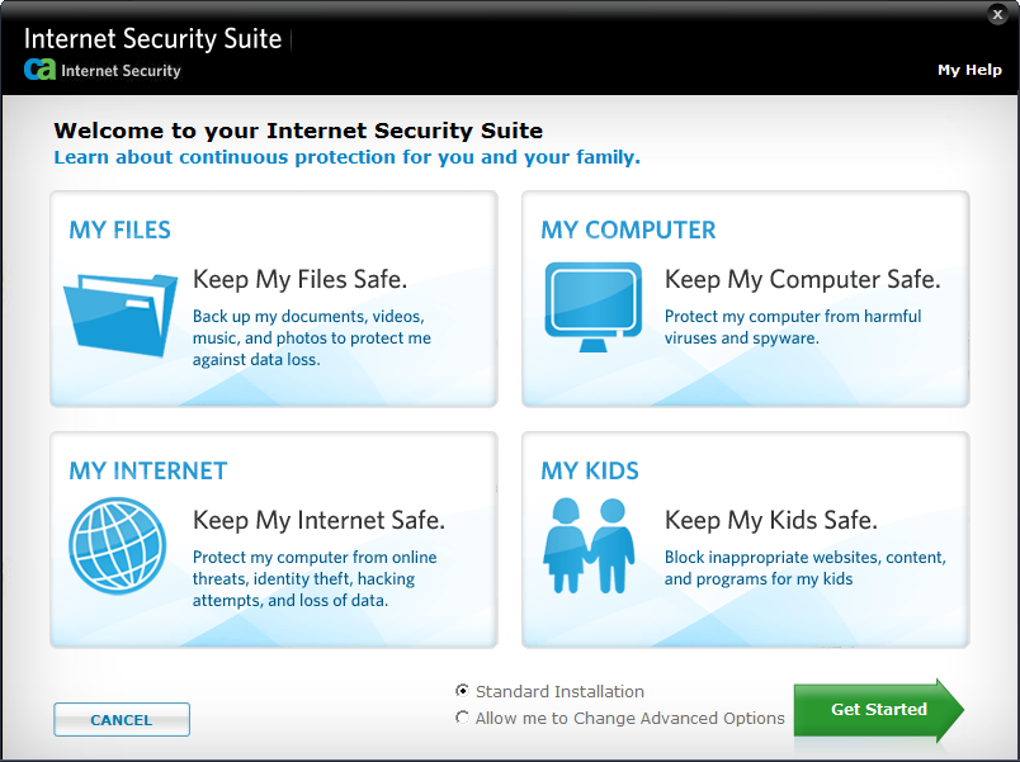This screenshot has width=1020, height=762.
Task: Select the Standard Installation radio button
Action: click(x=462, y=691)
